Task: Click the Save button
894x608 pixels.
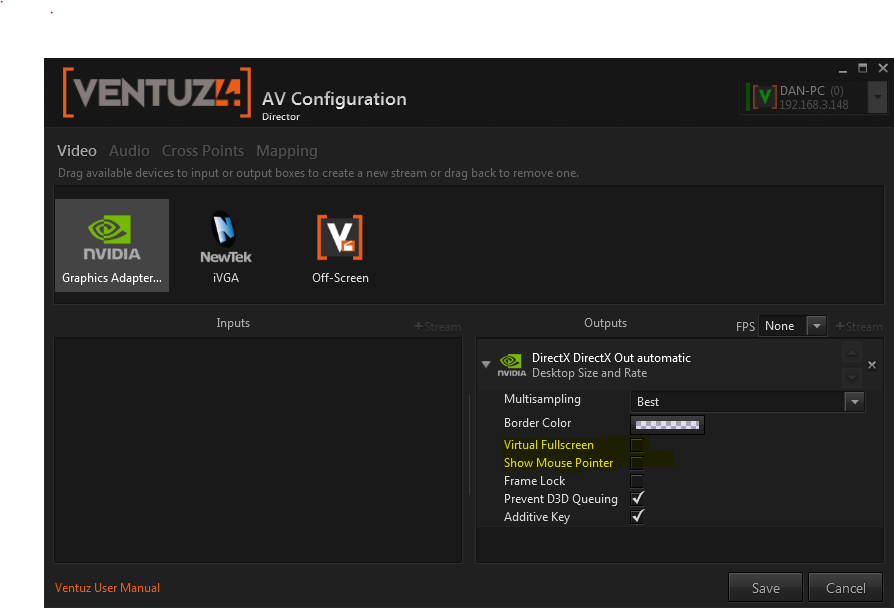Action: point(765,588)
